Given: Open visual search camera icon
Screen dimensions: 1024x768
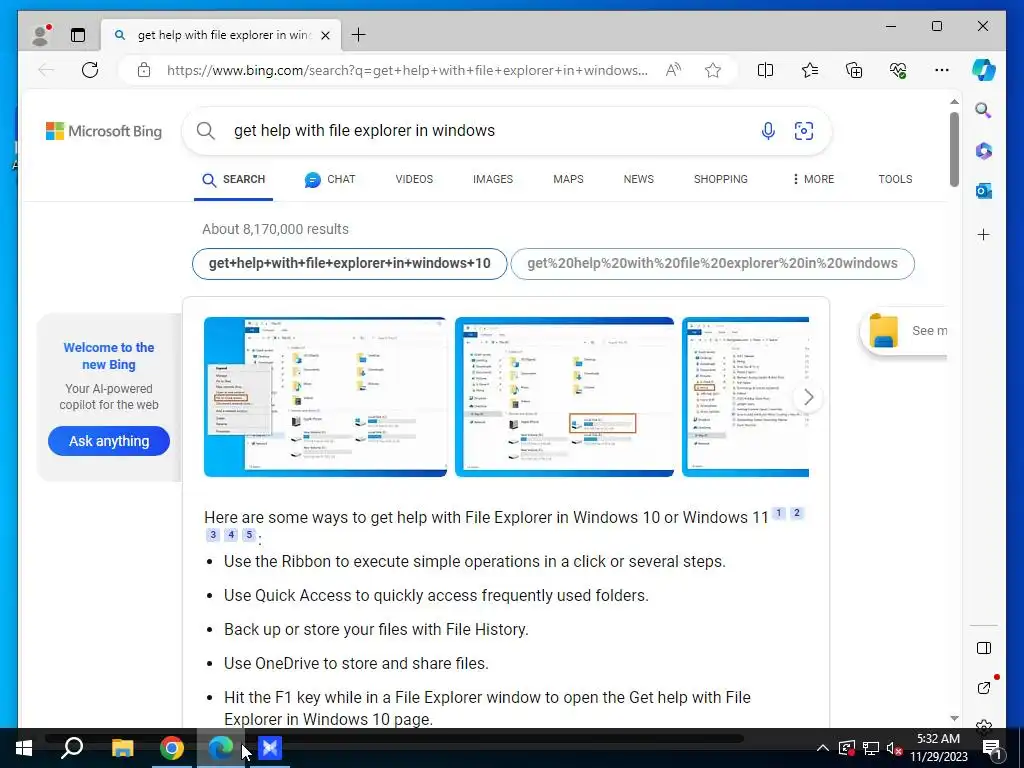Looking at the screenshot, I should click(803, 131).
